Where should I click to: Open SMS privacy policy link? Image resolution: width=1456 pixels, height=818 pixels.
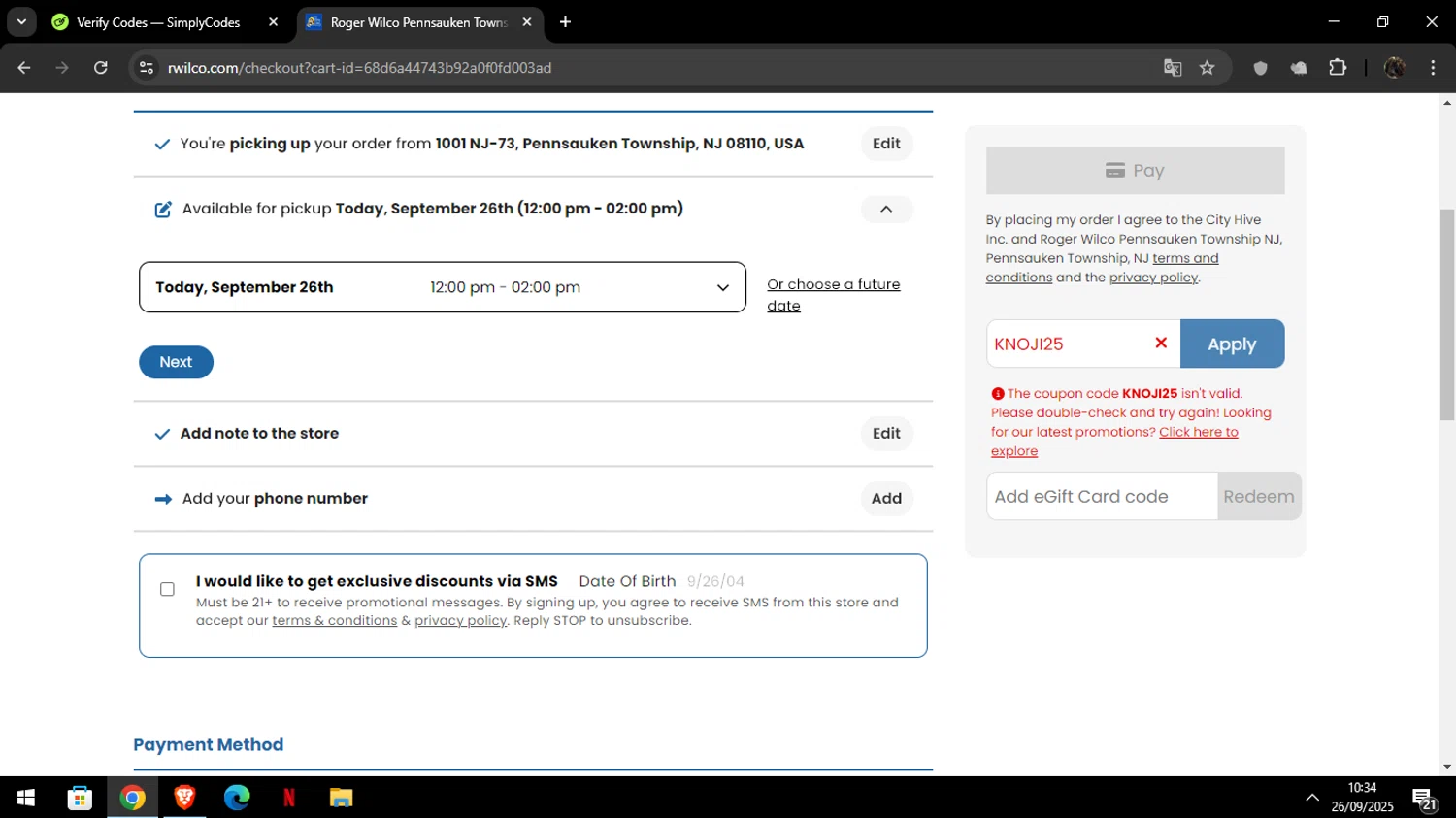click(x=460, y=621)
